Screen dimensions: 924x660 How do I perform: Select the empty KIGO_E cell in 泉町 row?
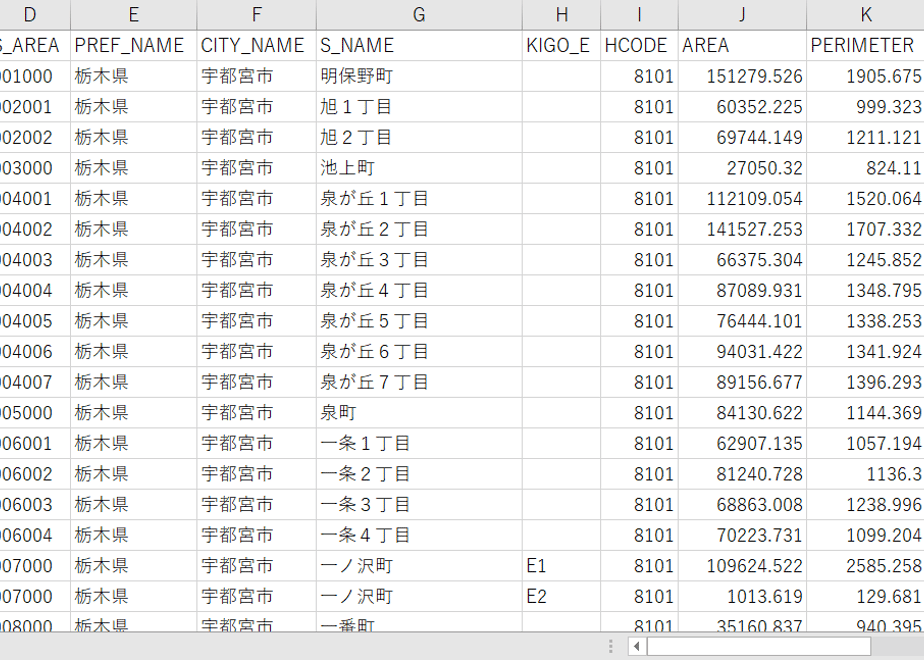[562, 413]
